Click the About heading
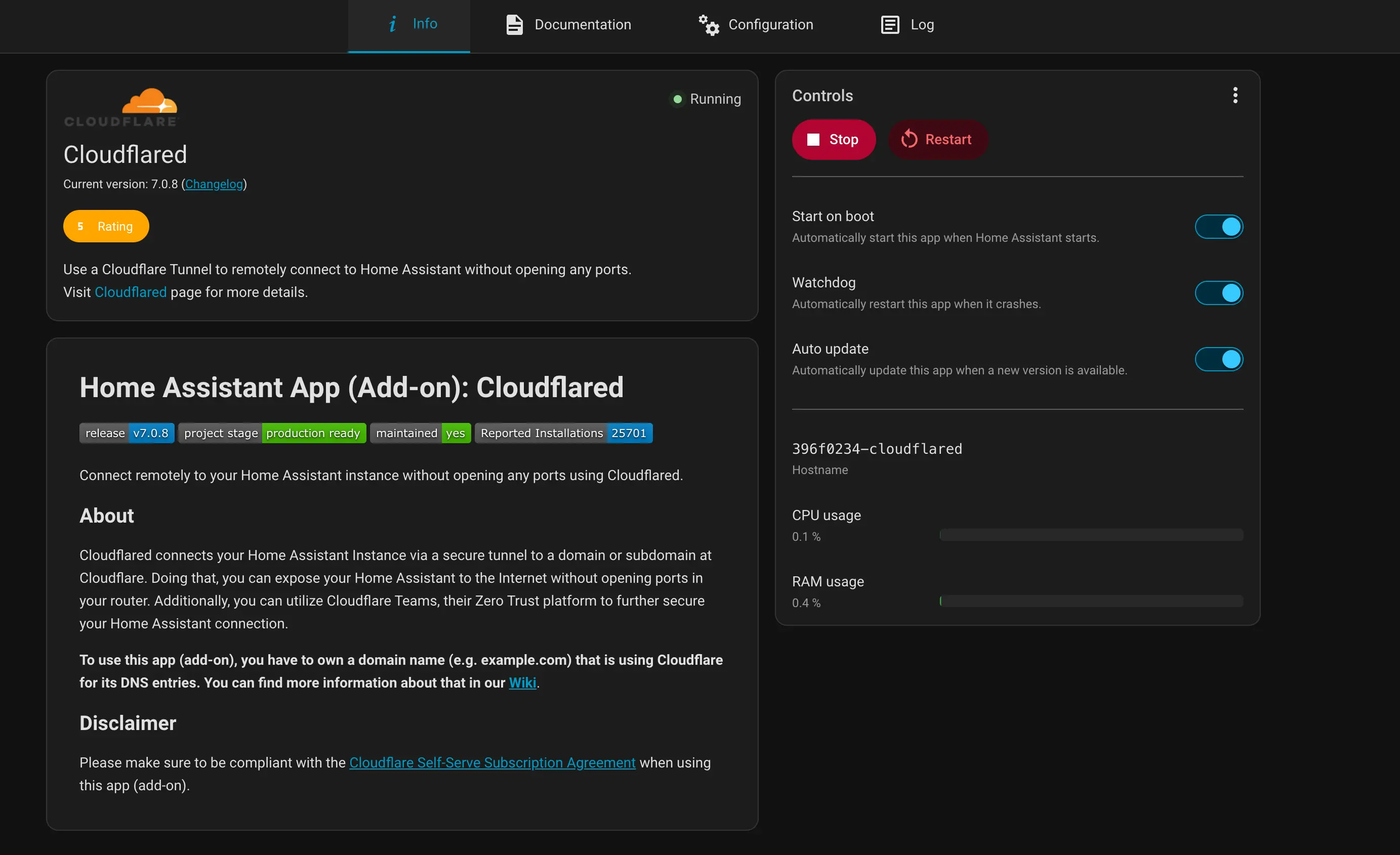This screenshot has width=1400, height=855. point(107,515)
